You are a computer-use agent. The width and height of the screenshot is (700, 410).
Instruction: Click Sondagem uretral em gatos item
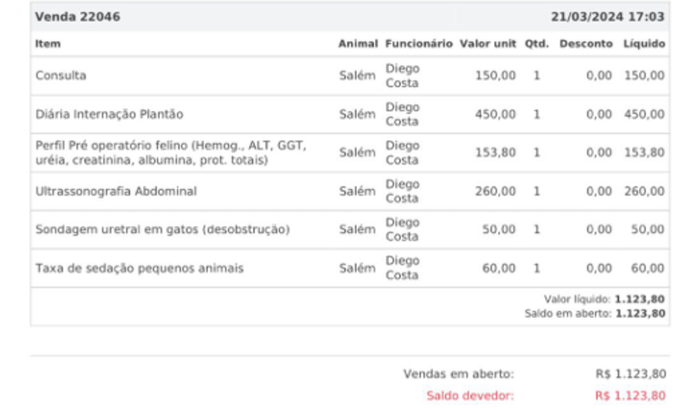coord(162,229)
